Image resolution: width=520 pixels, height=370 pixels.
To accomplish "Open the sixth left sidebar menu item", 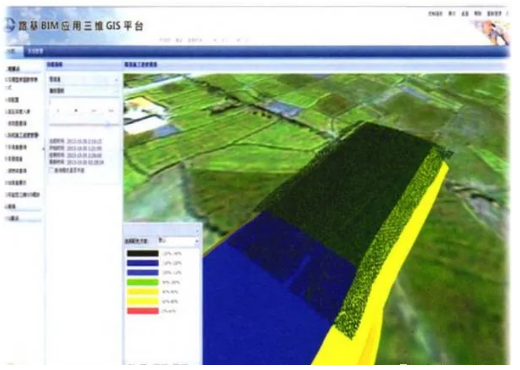I will click(22, 135).
